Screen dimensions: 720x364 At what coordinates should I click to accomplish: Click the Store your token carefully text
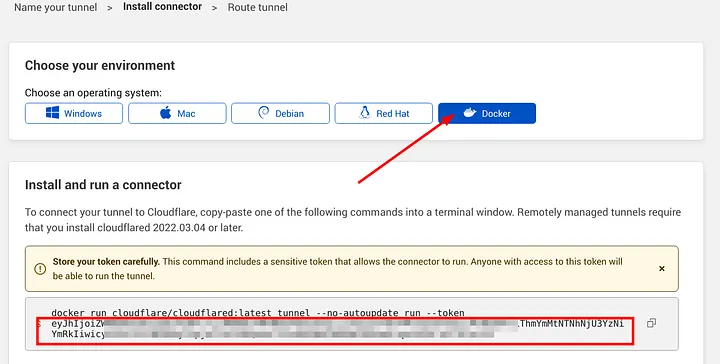[106, 262]
